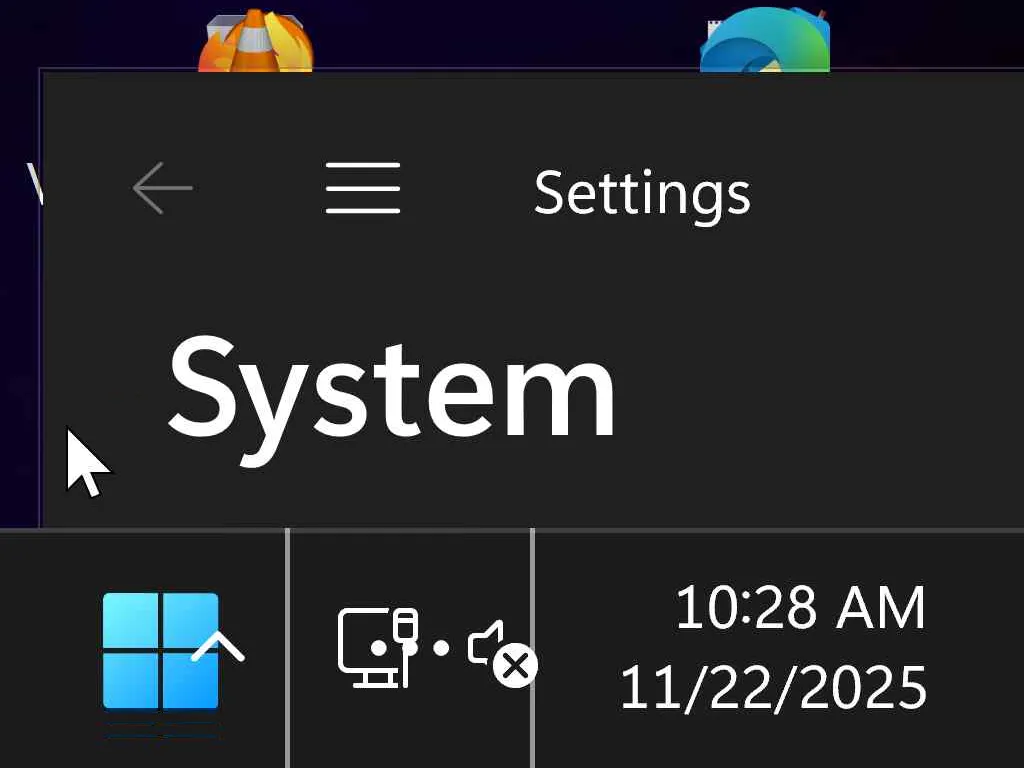The width and height of the screenshot is (1024, 768).
Task: Click the Settings window title text
Action: pyautogui.click(x=642, y=193)
